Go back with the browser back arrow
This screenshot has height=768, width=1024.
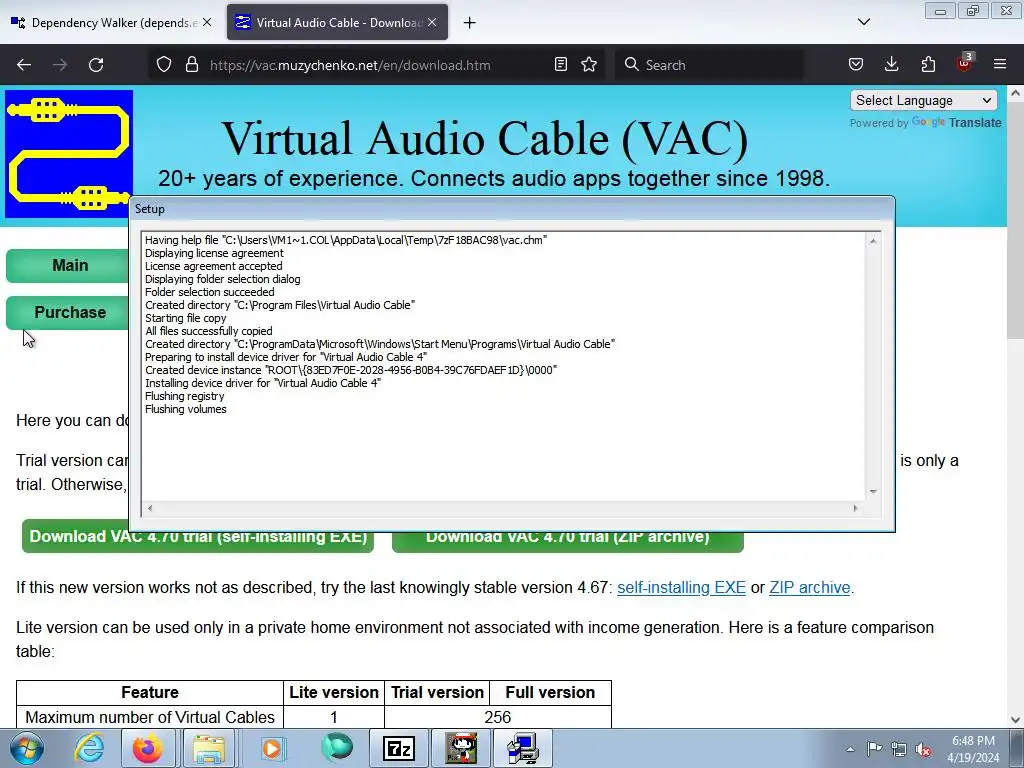coord(24,65)
